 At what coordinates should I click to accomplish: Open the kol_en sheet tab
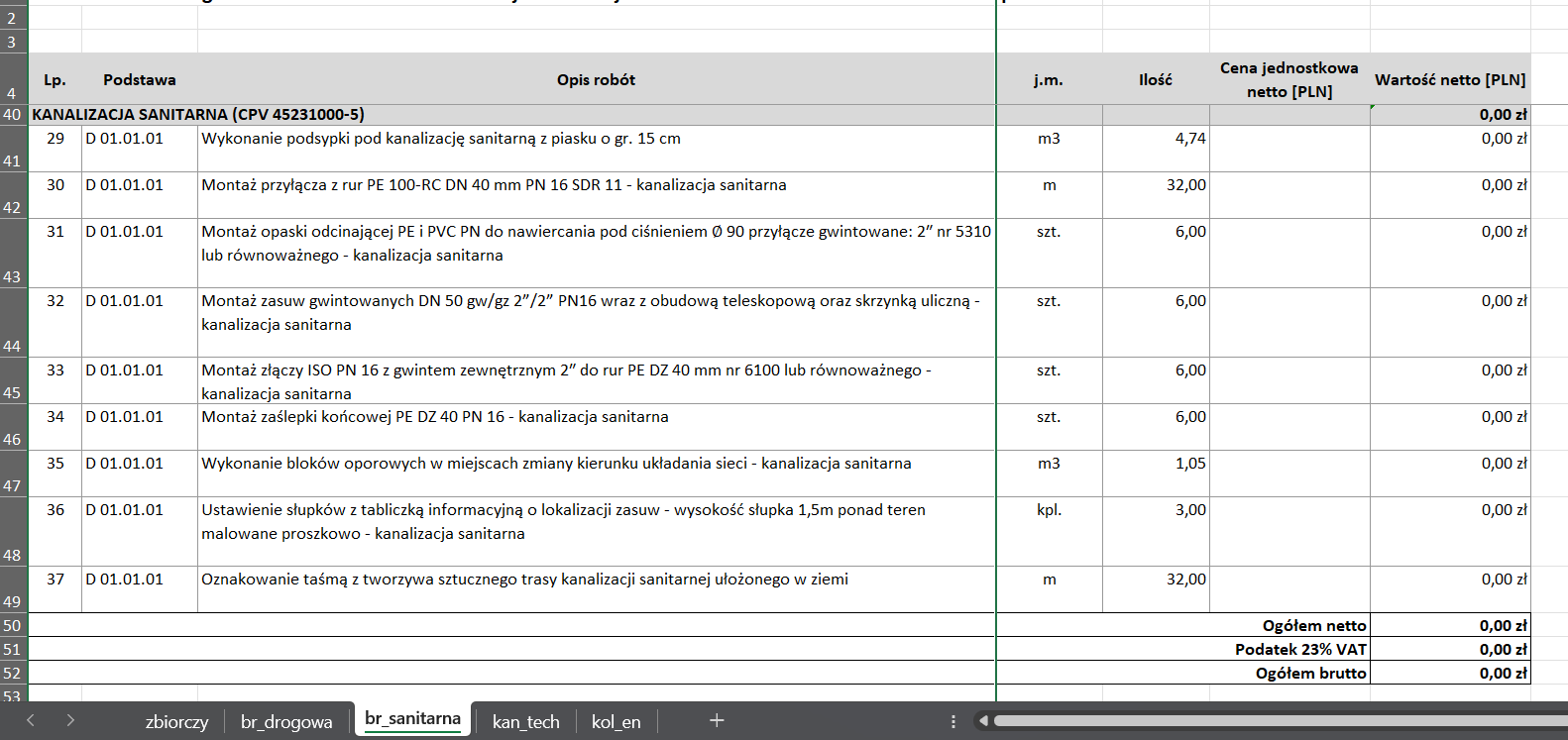click(616, 721)
